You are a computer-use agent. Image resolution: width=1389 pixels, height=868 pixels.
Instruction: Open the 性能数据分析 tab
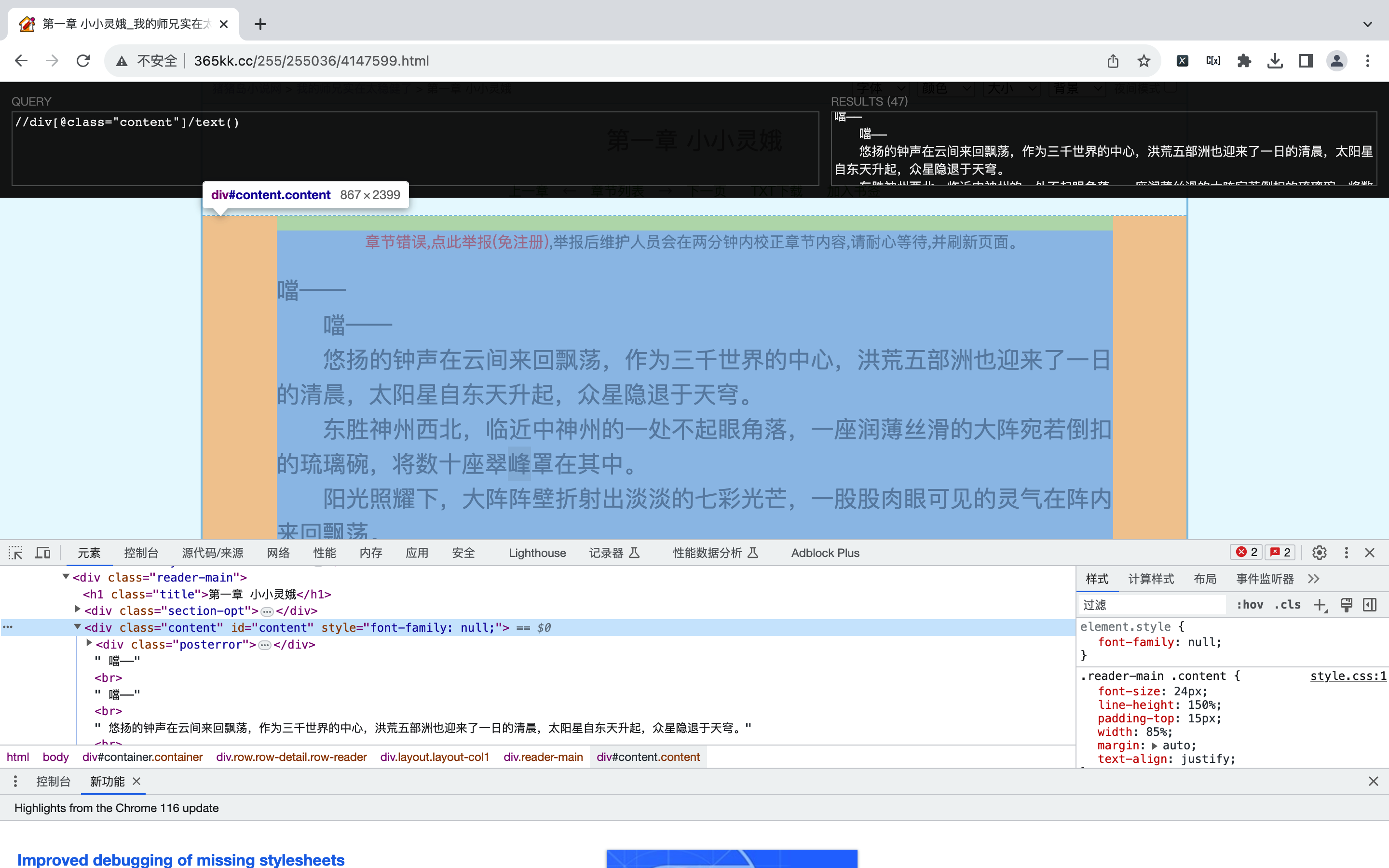(x=716, y=553)
